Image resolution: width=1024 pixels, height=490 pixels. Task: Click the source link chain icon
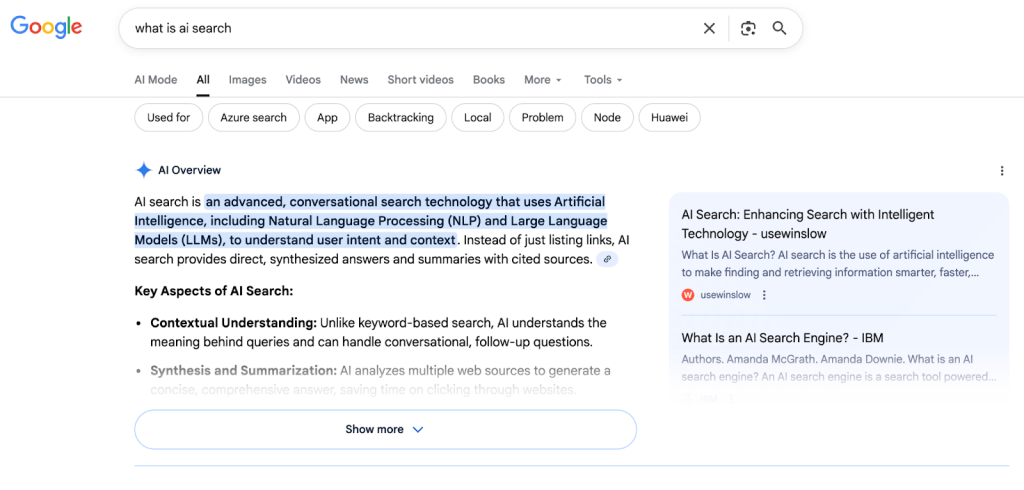[x=607, y=260]
